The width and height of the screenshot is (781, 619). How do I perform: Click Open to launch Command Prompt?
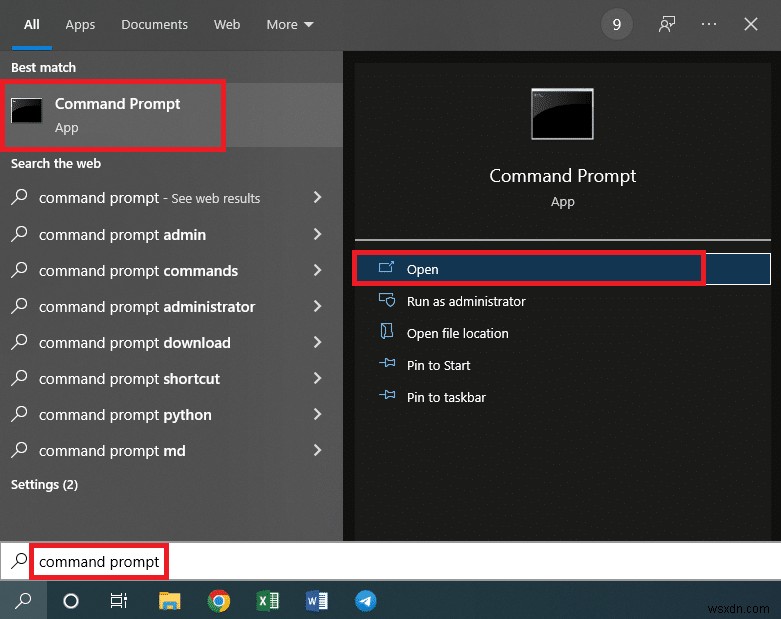(x=423, y=269)
